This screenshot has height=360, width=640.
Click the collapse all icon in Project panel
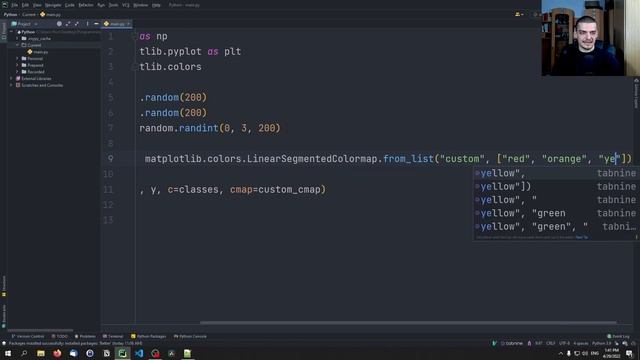pos(77,24)
